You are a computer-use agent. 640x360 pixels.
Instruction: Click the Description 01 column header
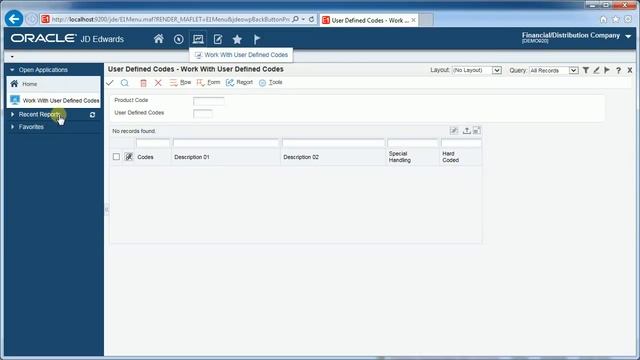point(192,157)
